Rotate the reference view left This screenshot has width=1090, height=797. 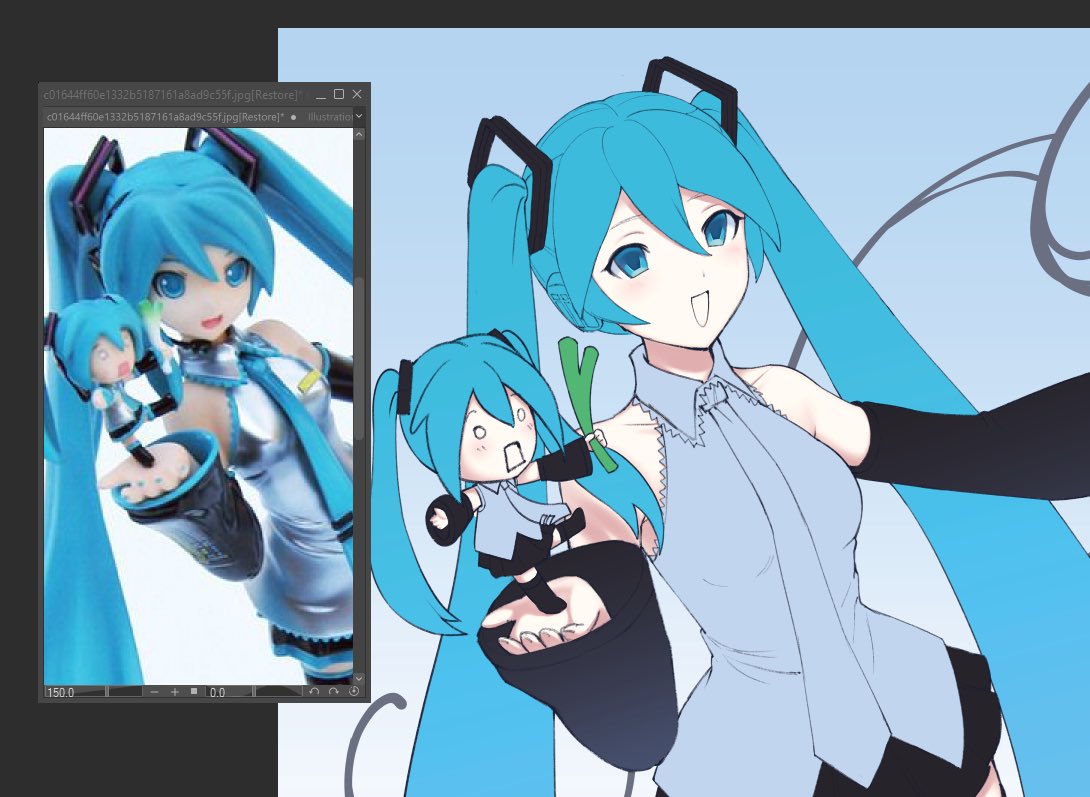(314, 691)
